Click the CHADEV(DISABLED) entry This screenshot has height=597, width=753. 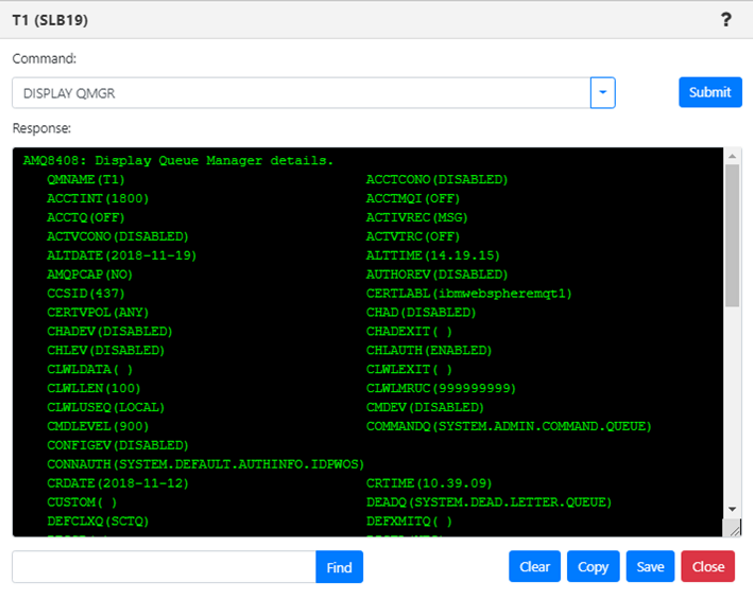click(x=109, y=331)
